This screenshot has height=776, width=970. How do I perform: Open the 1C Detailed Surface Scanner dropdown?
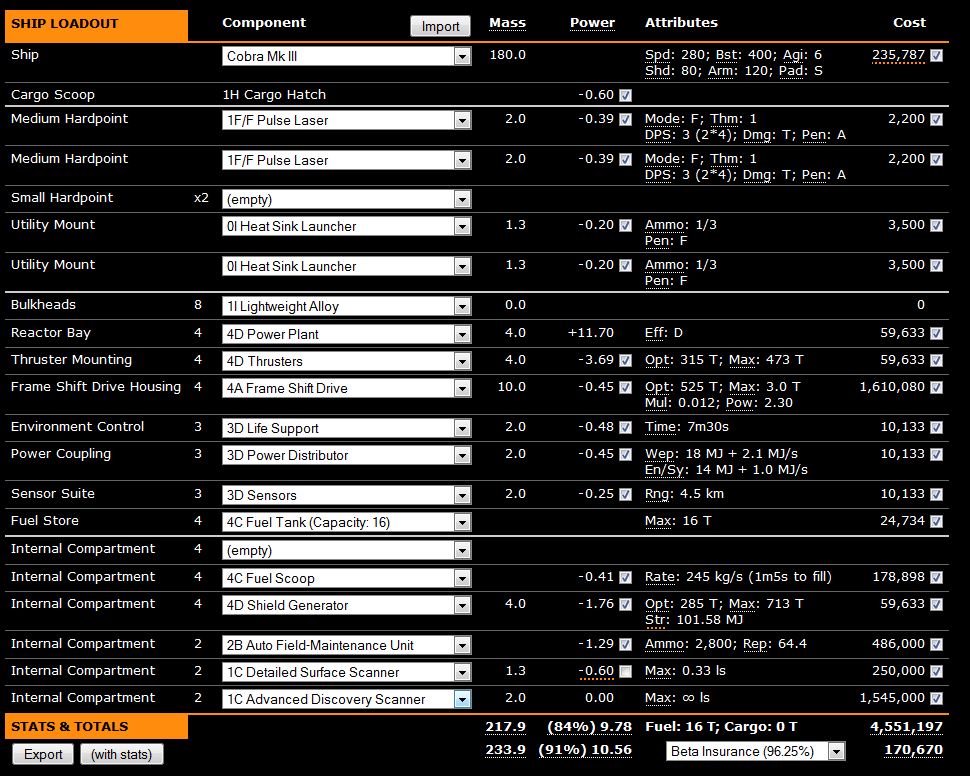(346, 672)
